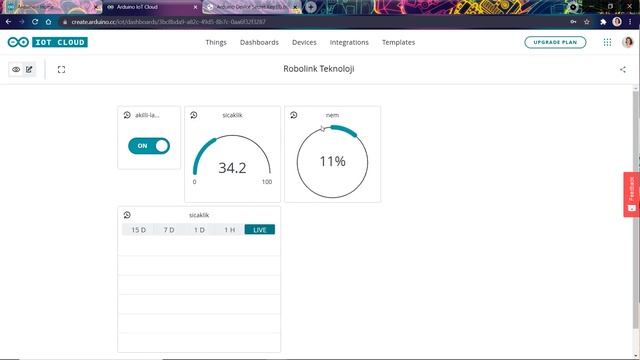Switch to dashboard view mode (eye icon)
The width and height of the screenshot is (640, 360).
(x=16, y=69)
